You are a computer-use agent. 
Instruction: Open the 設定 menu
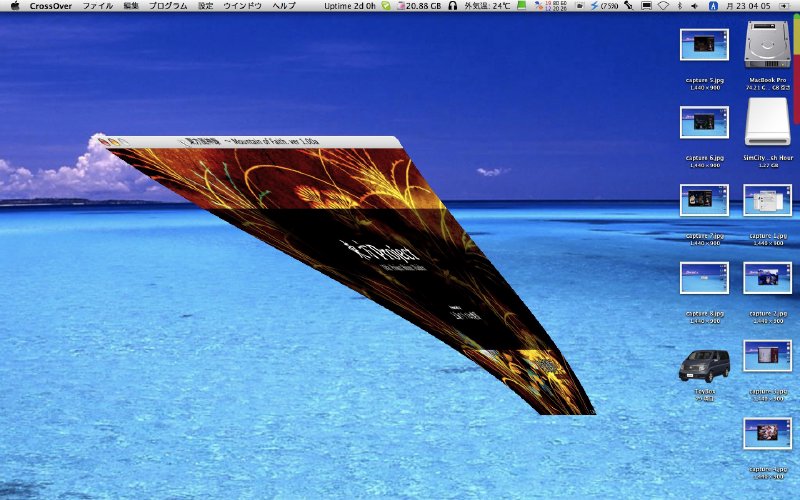coord(205,6)
